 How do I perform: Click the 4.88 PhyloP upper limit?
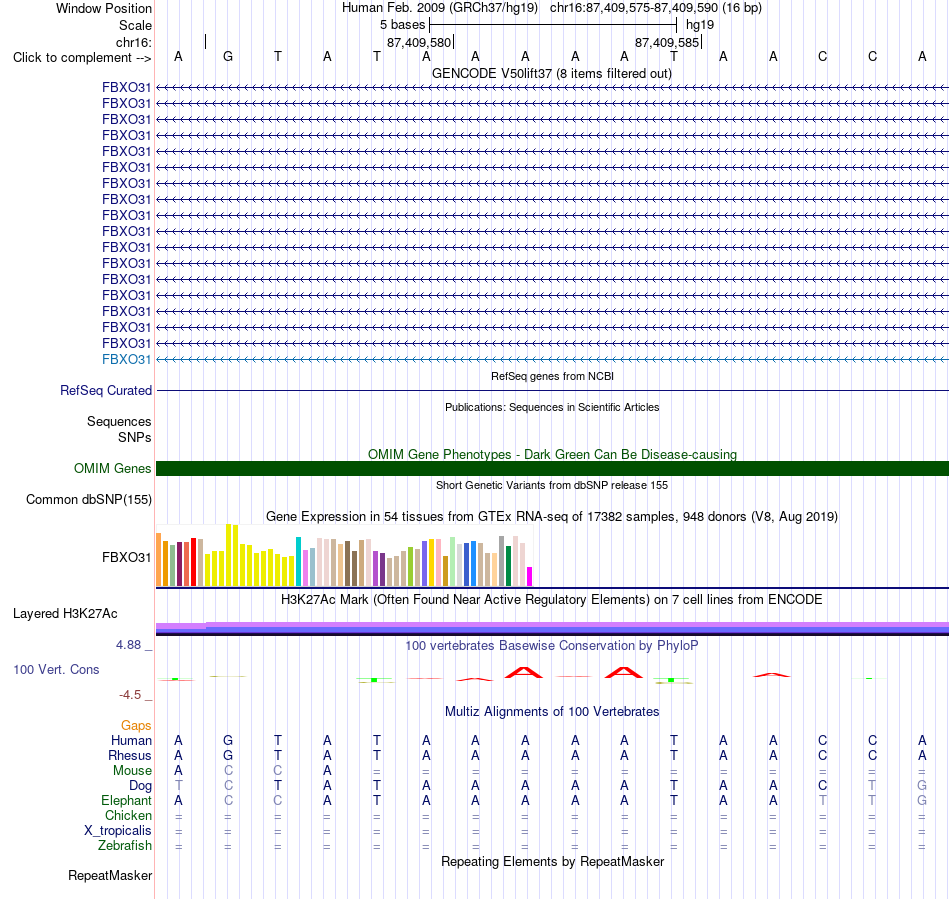coord(128,645)
